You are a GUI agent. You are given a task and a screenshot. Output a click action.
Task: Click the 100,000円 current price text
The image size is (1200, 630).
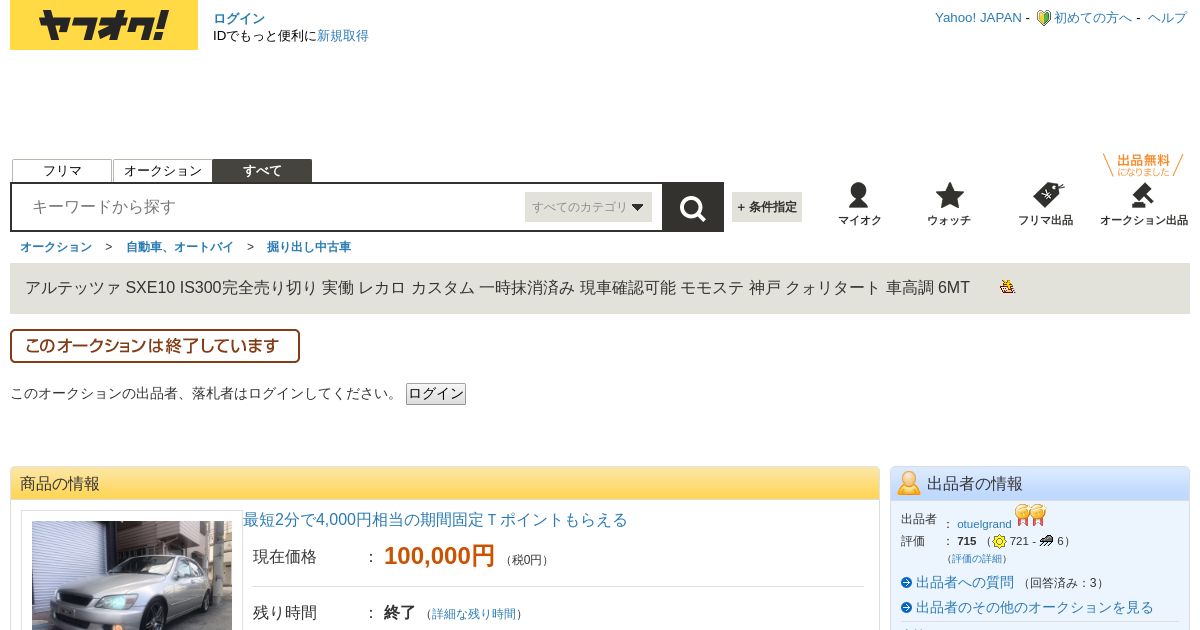click(x=439, y=556)
